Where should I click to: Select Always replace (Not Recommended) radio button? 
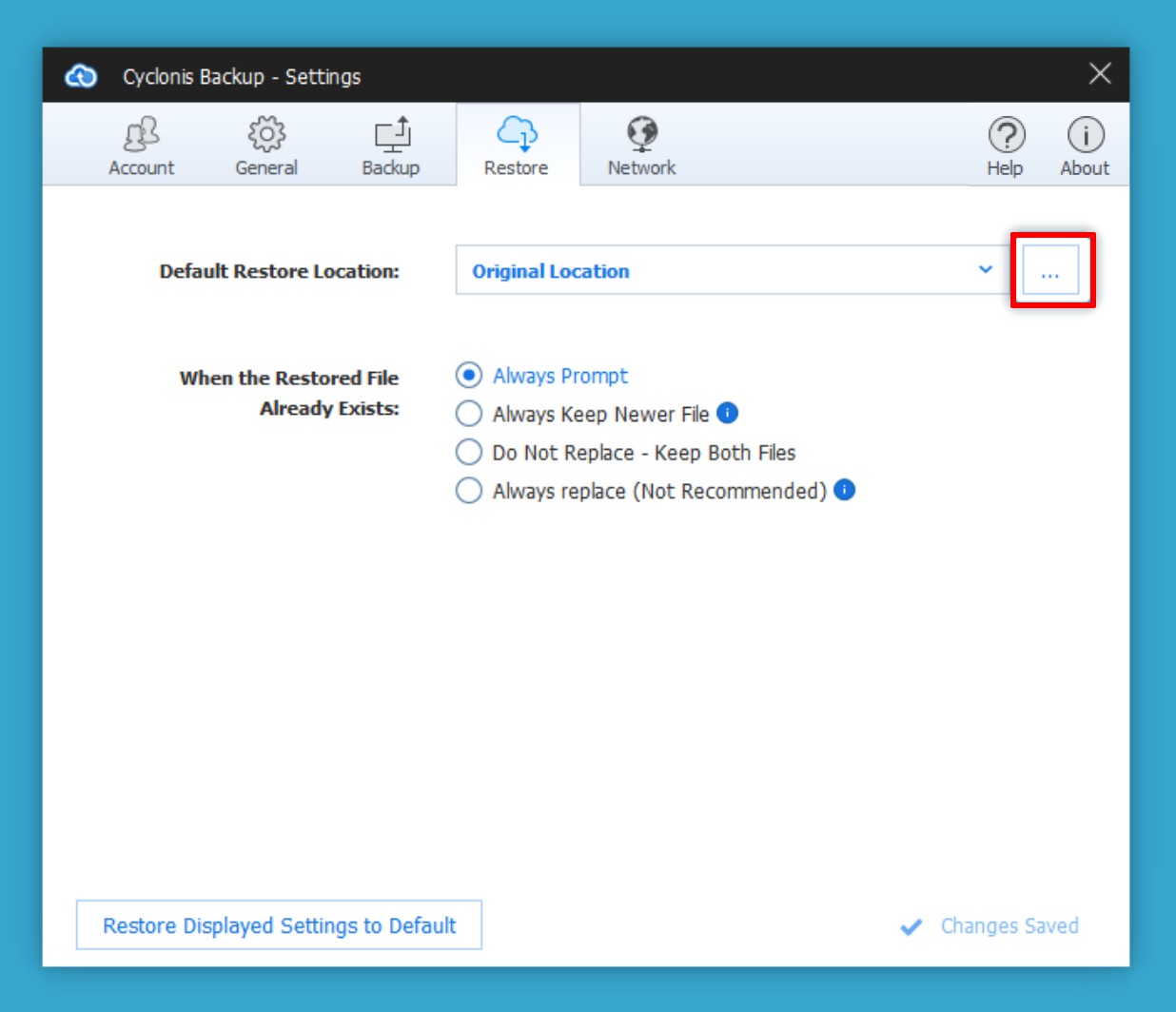(x=469, y=491)
